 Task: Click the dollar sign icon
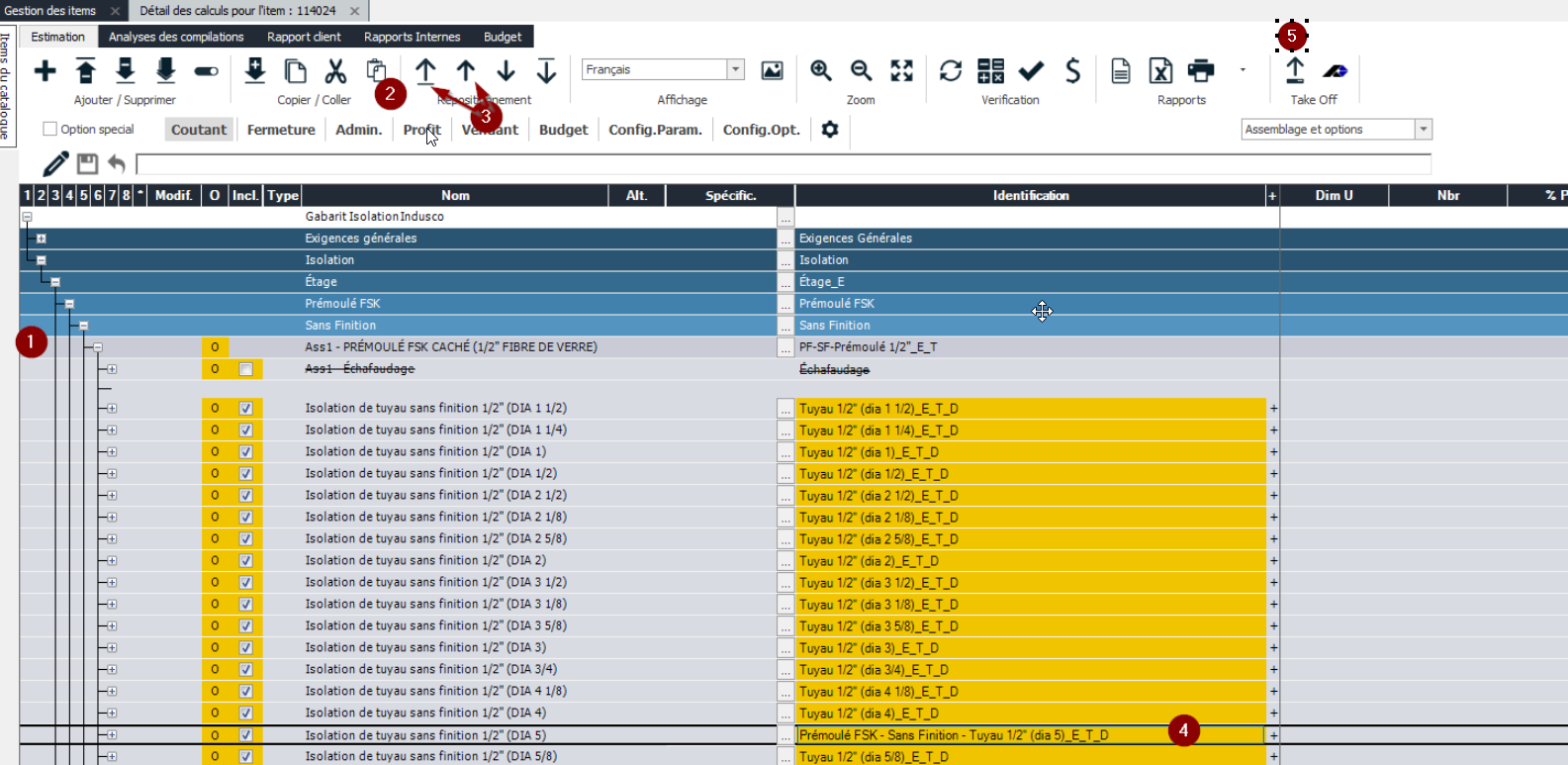pos(1072,71)
